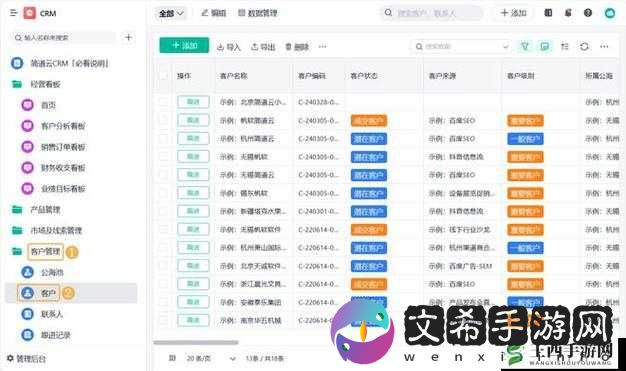Image resolution: width=626 pixels, height=371 pixels.
Task: Open the 业绩目标看板 dashboard icon
Action: [27, 188]
